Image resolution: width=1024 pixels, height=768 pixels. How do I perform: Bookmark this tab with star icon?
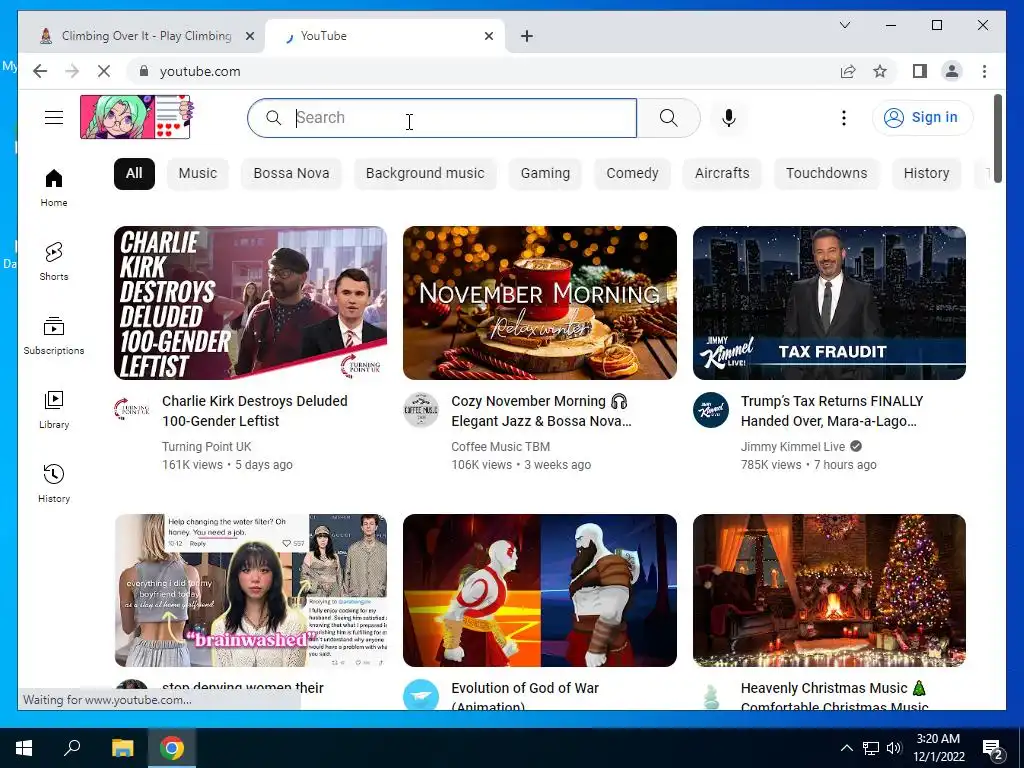880,71
